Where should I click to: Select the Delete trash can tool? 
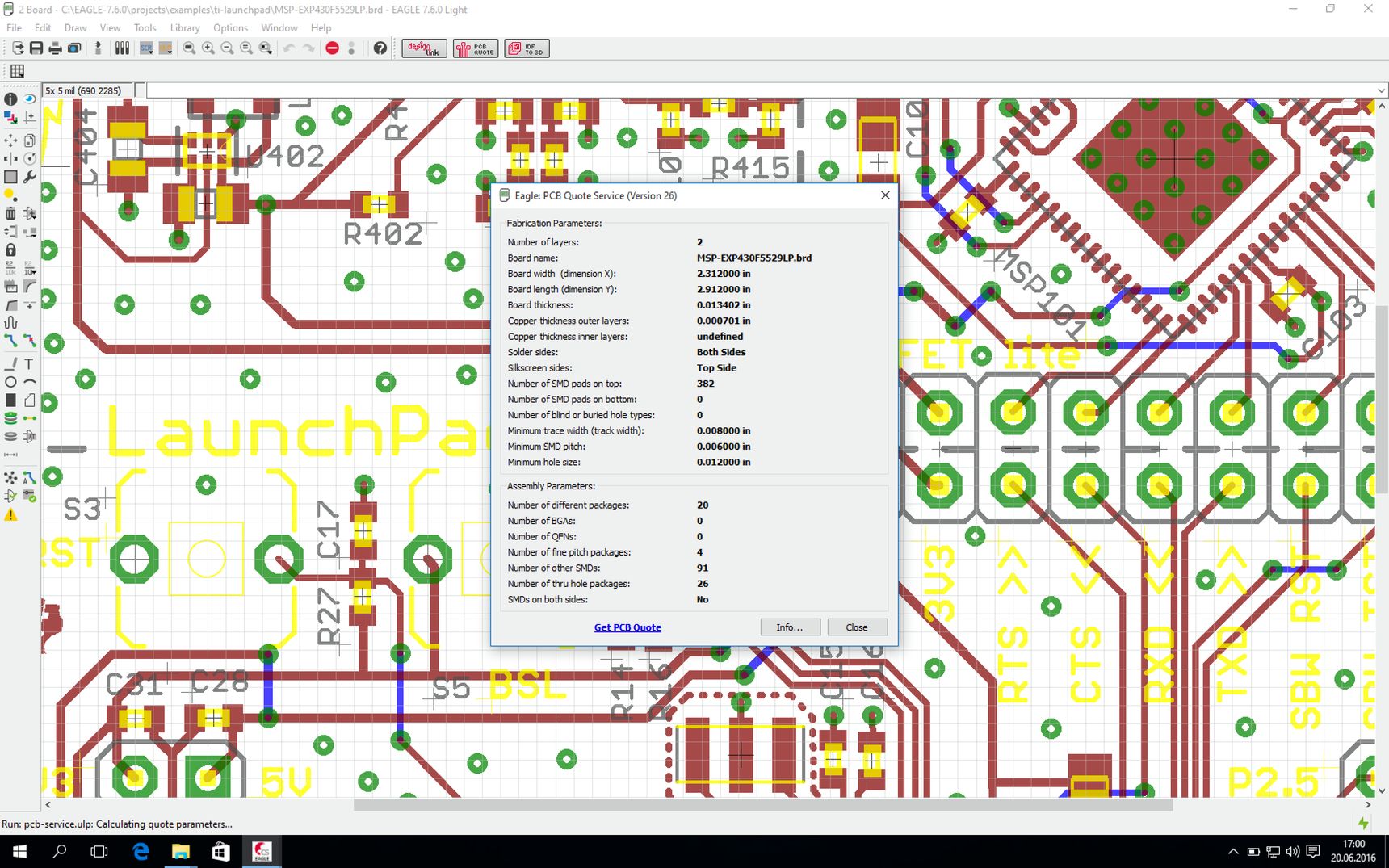[10, 213]
